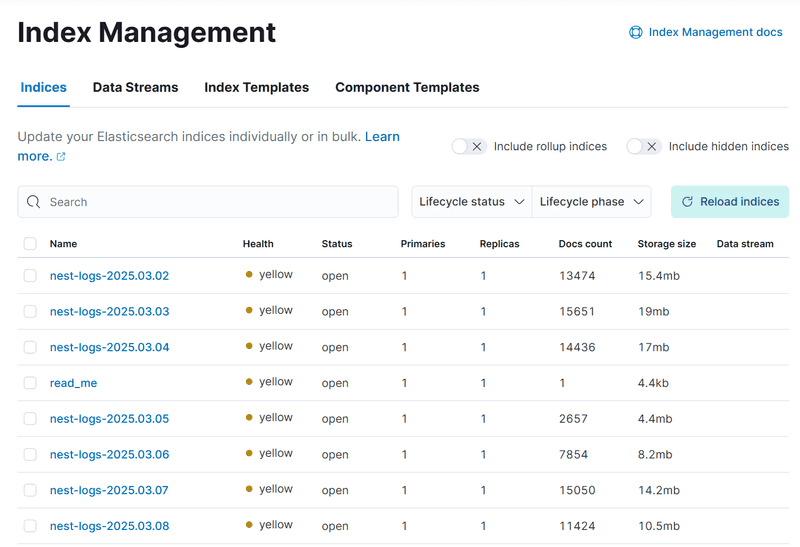Click docs count 15651
Viewport: 800px width, 547px height.
pos(577,311)
